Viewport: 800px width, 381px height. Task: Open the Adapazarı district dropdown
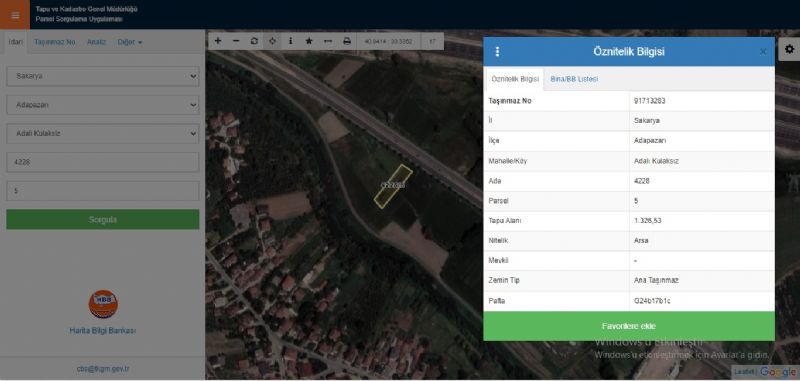click(103, 105)
